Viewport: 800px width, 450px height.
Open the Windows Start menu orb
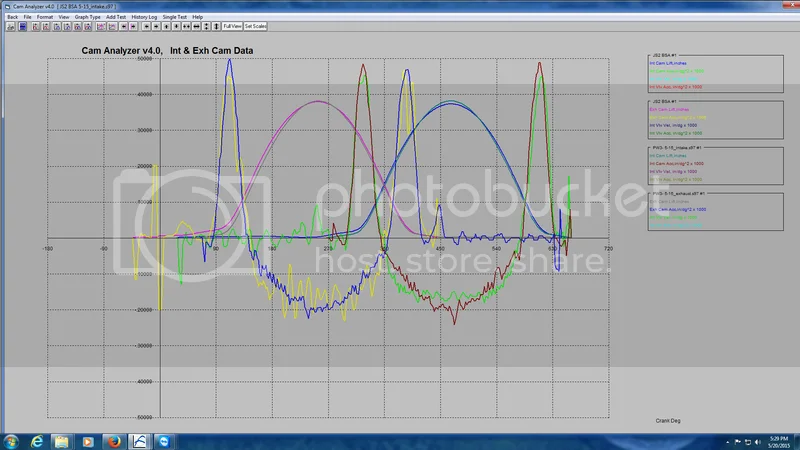tap(11, 440)
